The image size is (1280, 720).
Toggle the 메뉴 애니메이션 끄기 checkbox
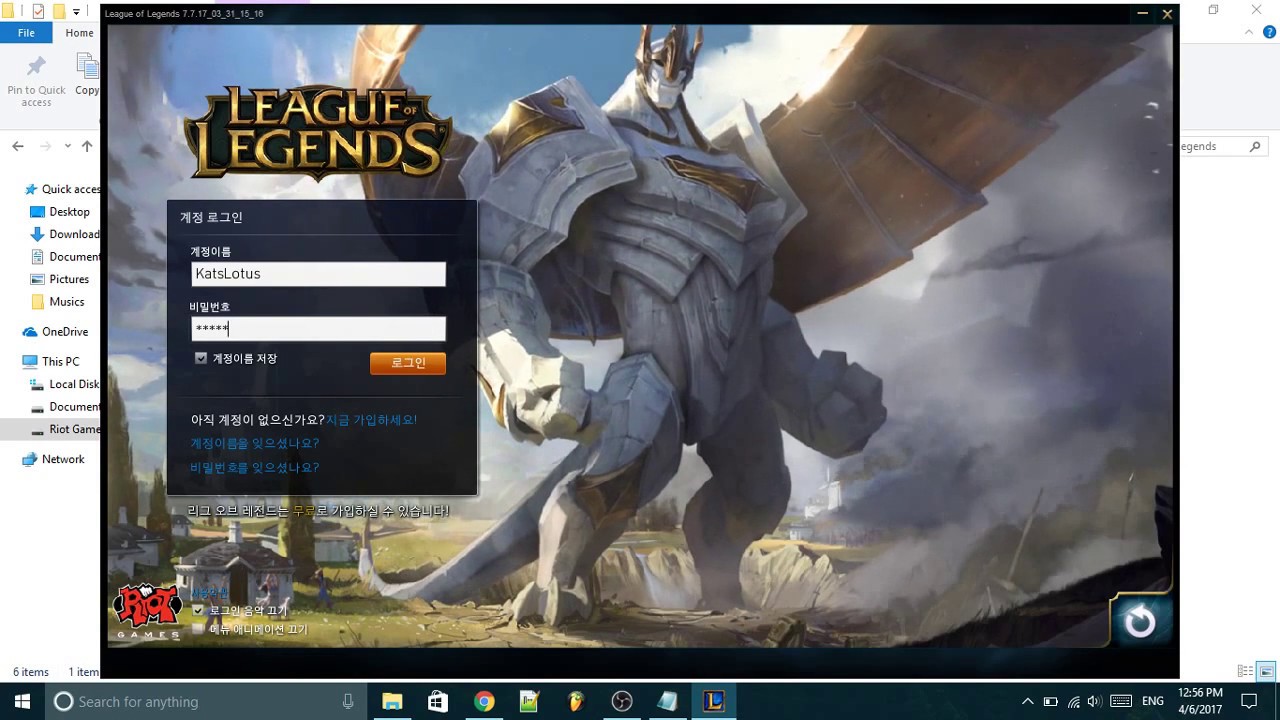198,629
